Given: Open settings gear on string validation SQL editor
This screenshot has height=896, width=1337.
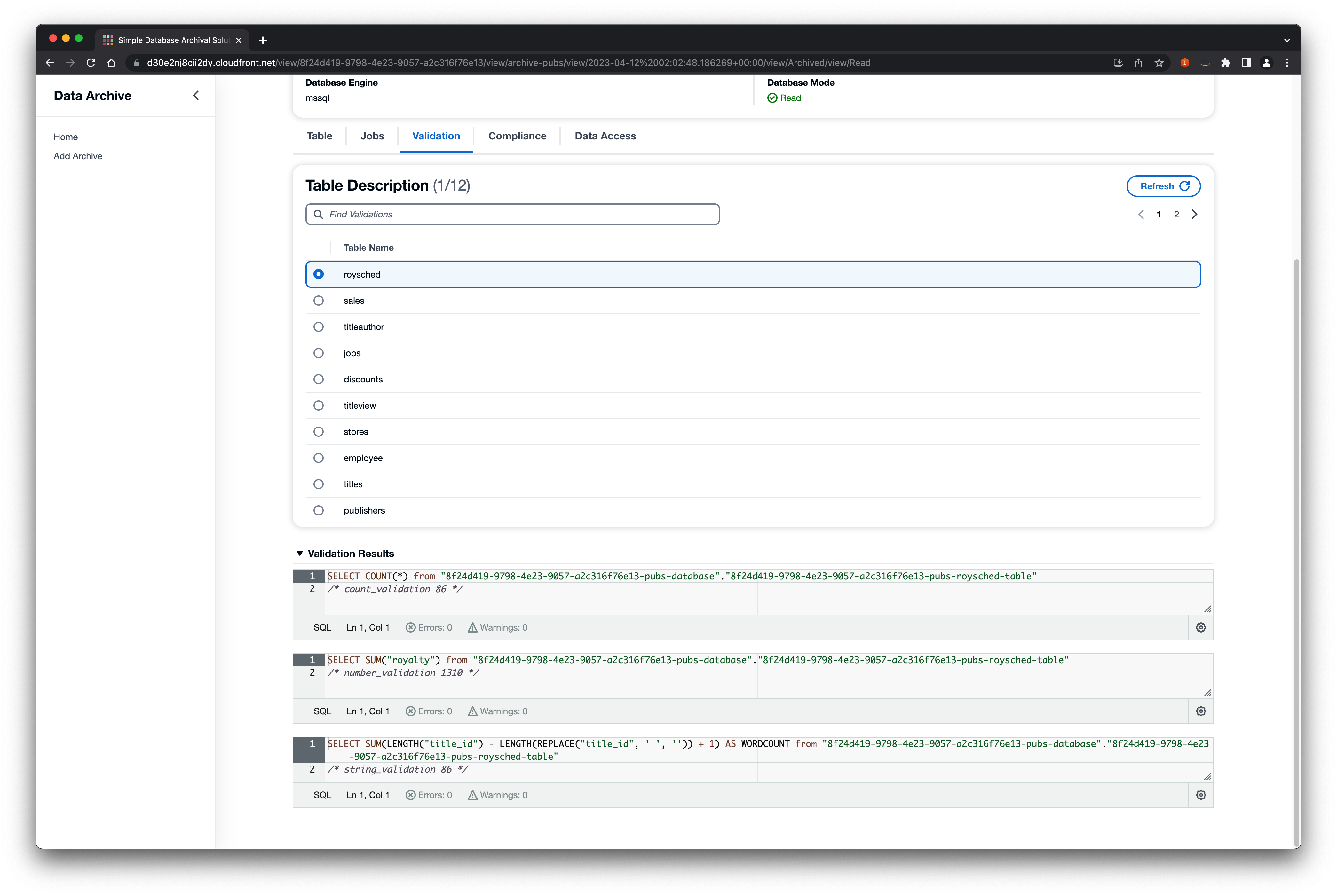Looking at the screenshot, I should 1200,794.
